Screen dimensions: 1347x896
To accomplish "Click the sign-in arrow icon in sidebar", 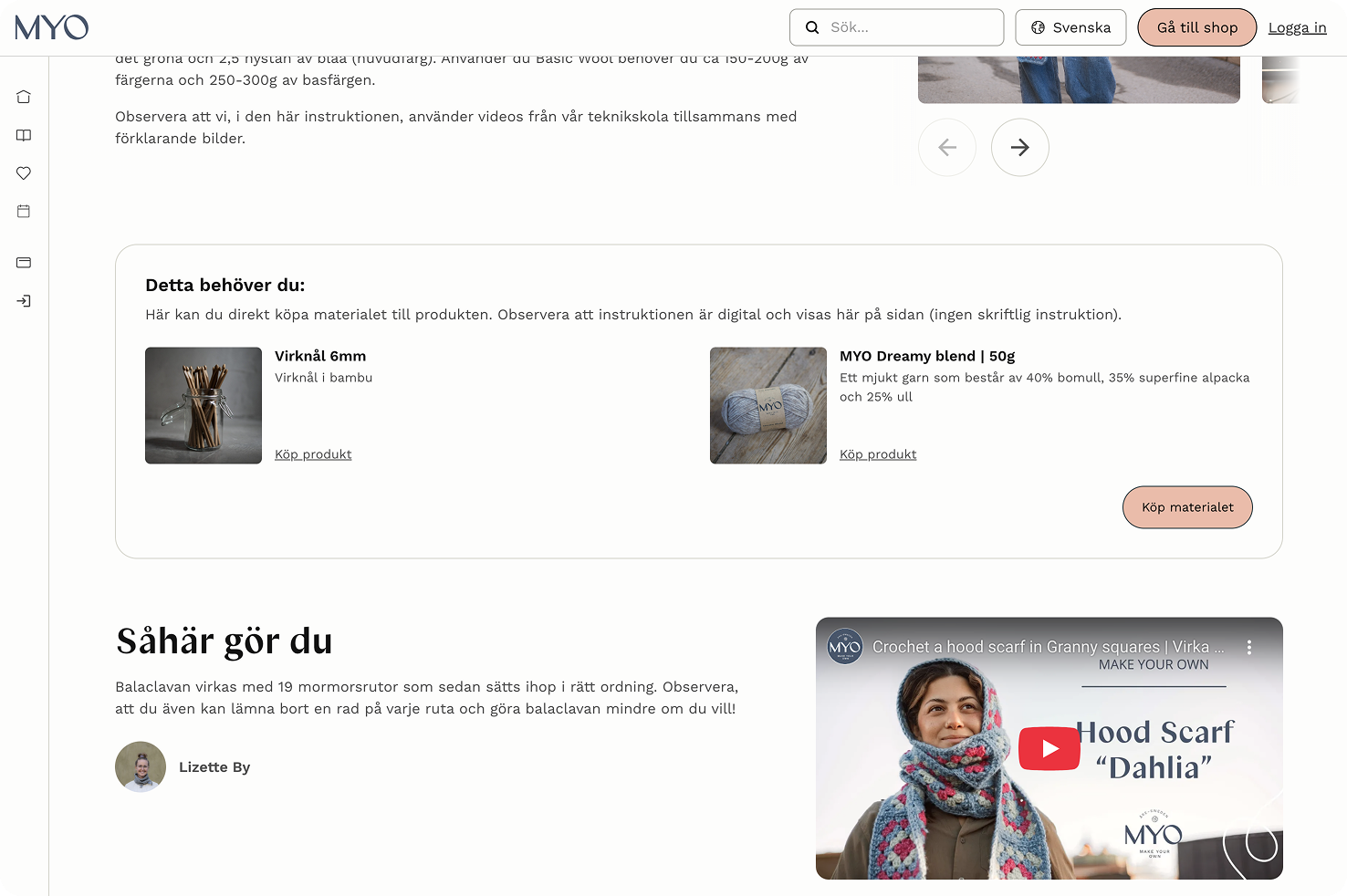I will click(23, 300).
